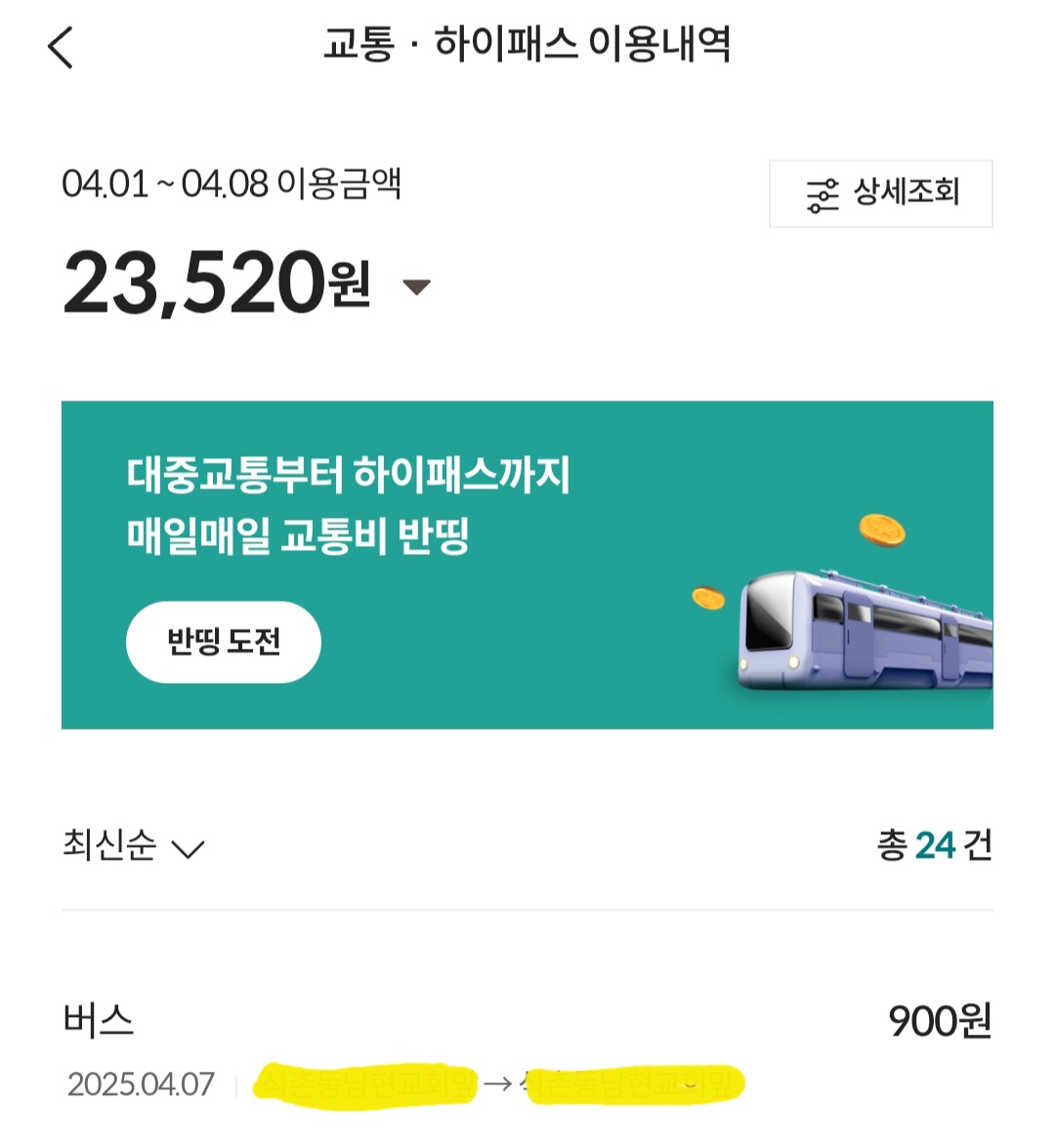Tap the highlighted departure stop name

pos(364,1084)
